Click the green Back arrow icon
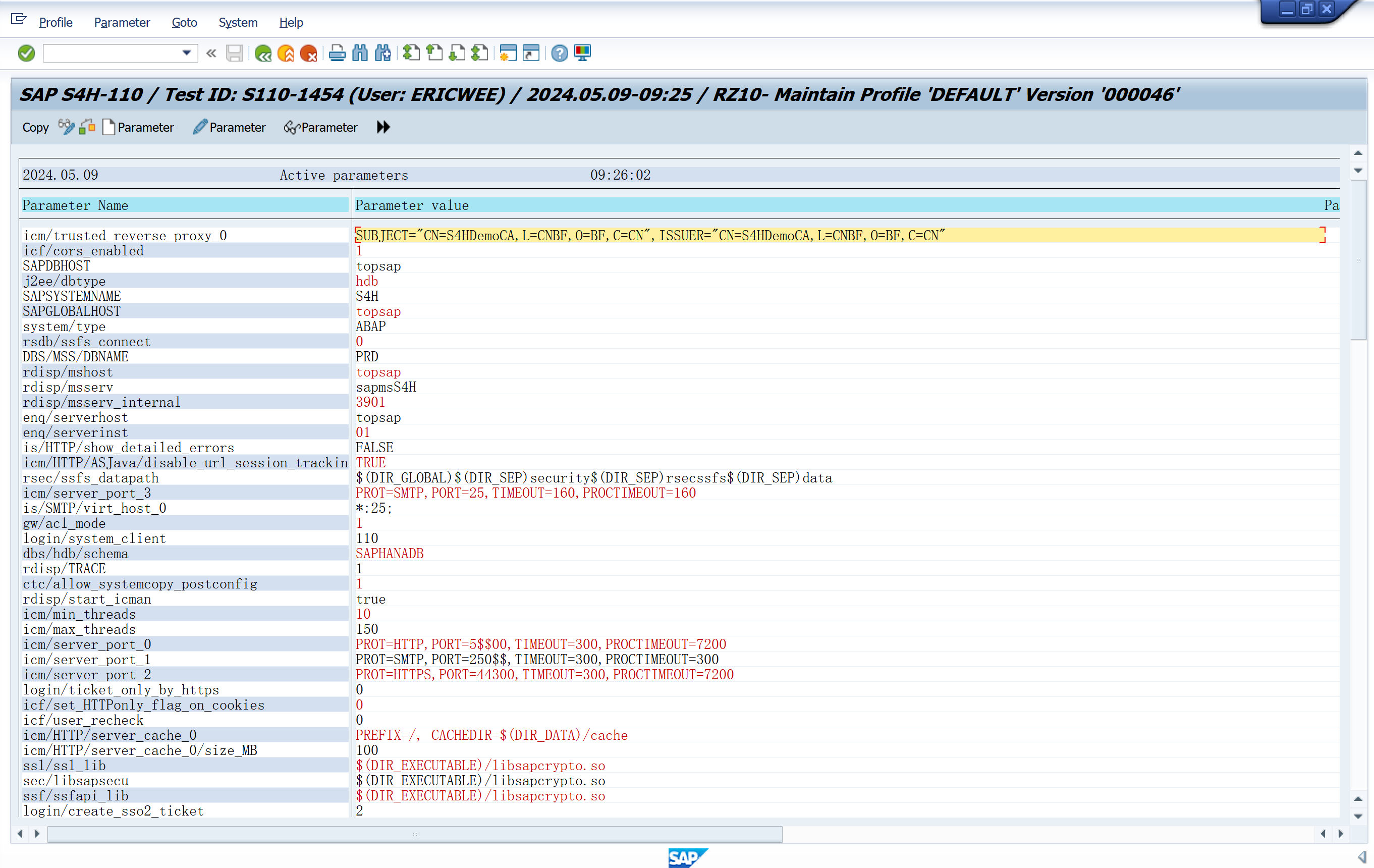 pos(263,53)
